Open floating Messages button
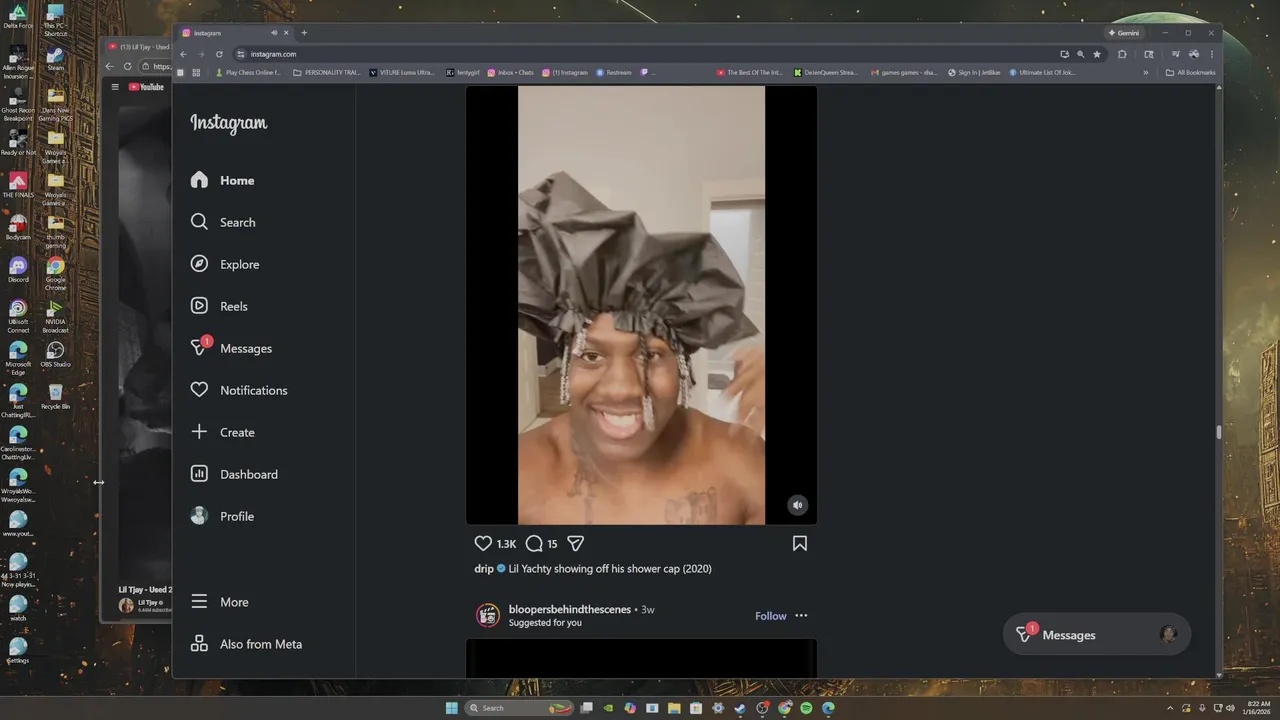 point(1097,634)
